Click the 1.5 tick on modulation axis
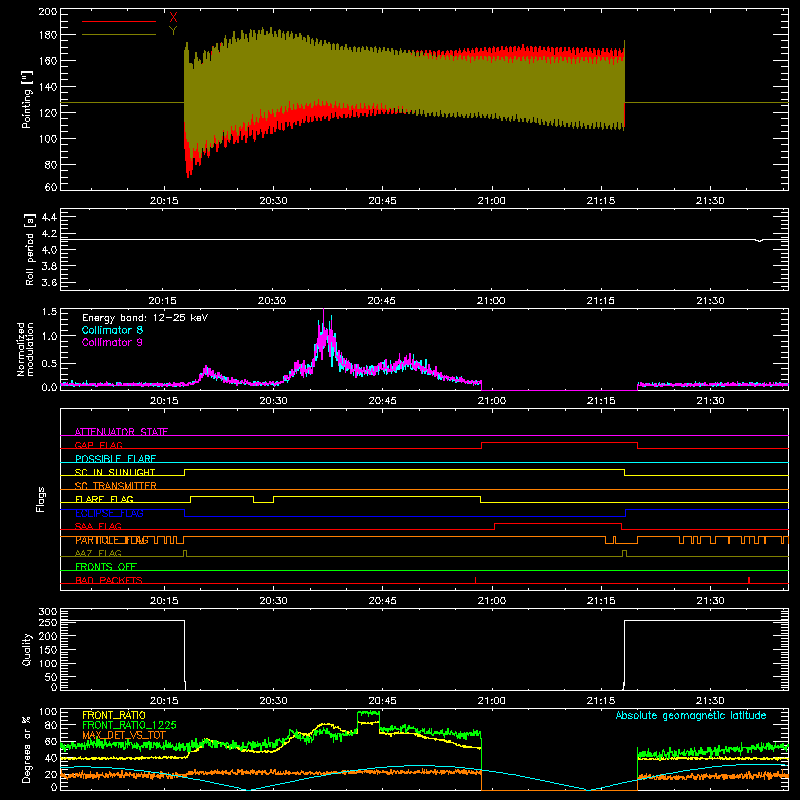Image resolution: width=800 pixels, height=800 pixels. (49, 311)
